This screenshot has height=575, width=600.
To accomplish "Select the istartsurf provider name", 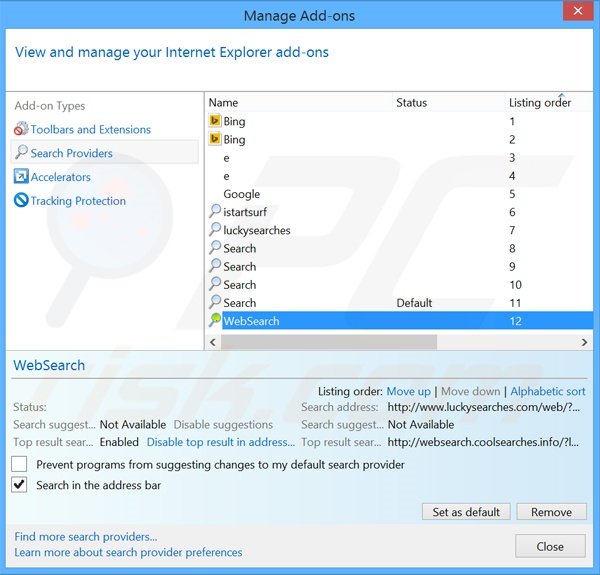I will pos(245,212).
